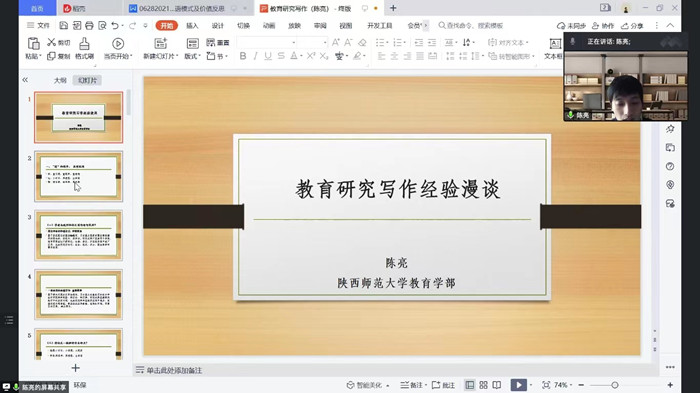This screenshot has width=700, height=393.
Task: Move the zoom slider handle
Action: click(615, 385)
